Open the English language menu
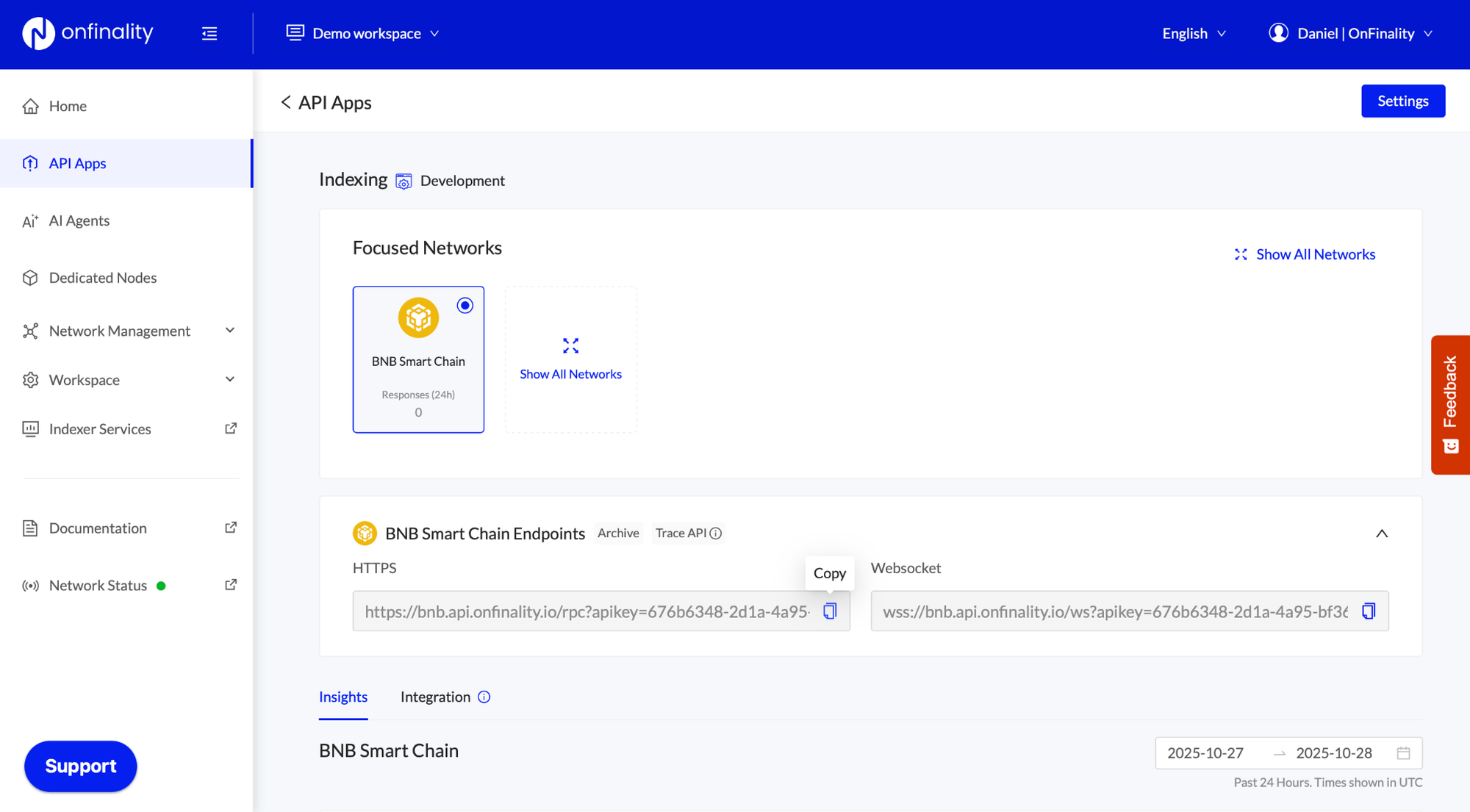This screenshot has width=1470, height=812. pos(1192,33)
